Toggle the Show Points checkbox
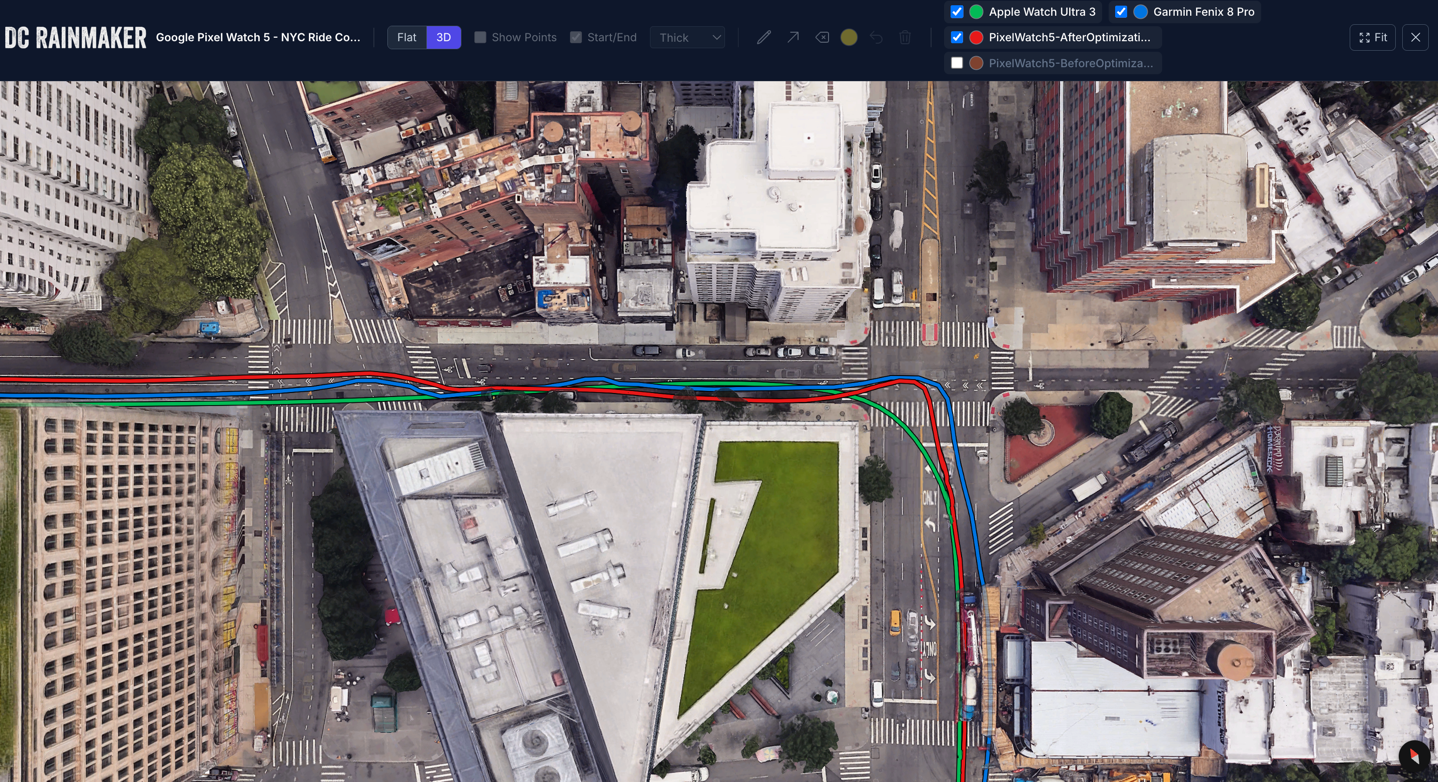Screen dimensions: 1438x782 point(480,38)
